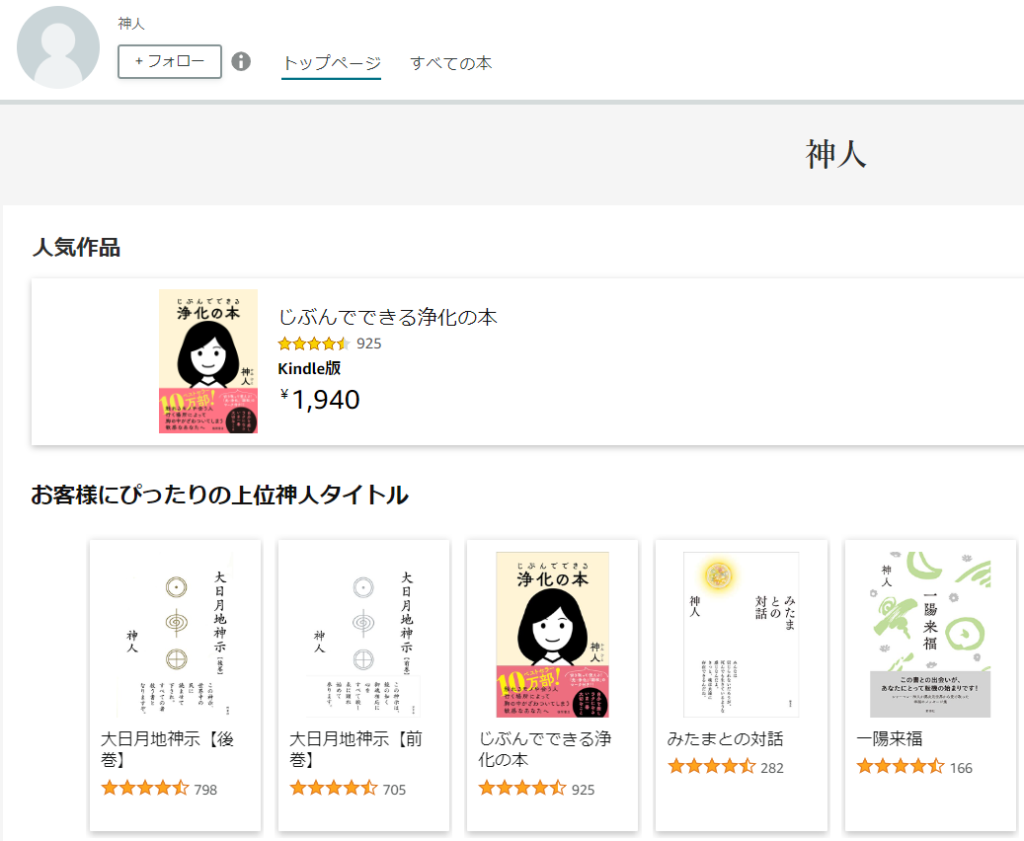This screenshot has height=841, width=1024.
Task: Open みたまとの対話 book cover
Action: point(741,634)
